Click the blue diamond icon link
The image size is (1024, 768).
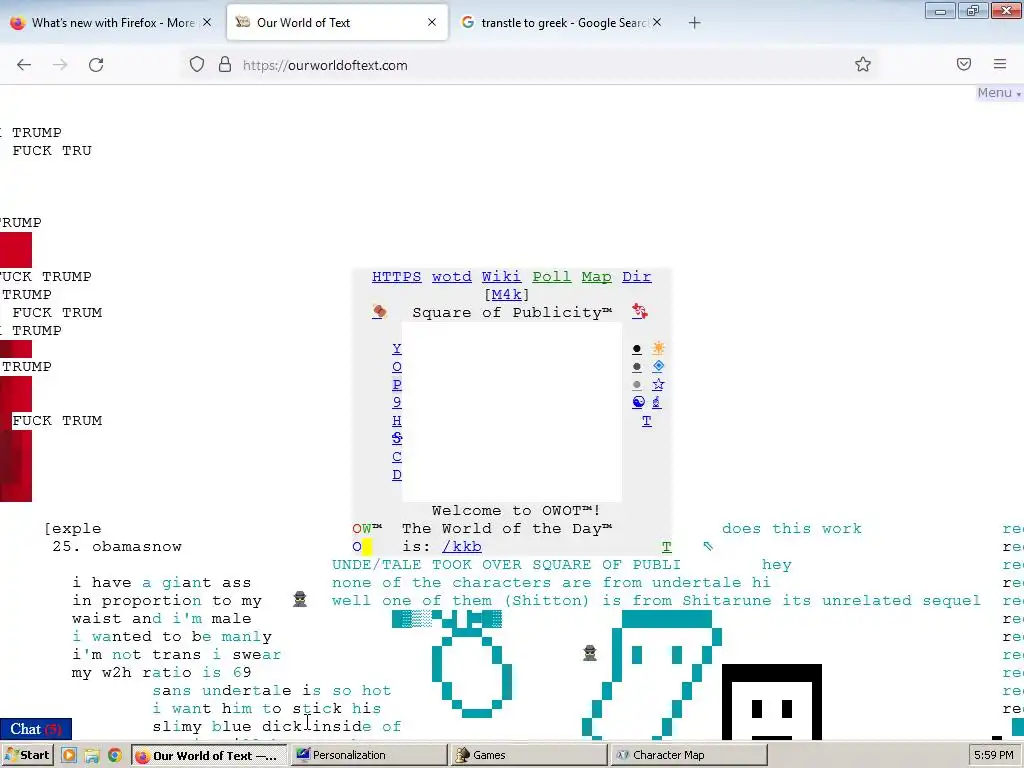point(658,366)
